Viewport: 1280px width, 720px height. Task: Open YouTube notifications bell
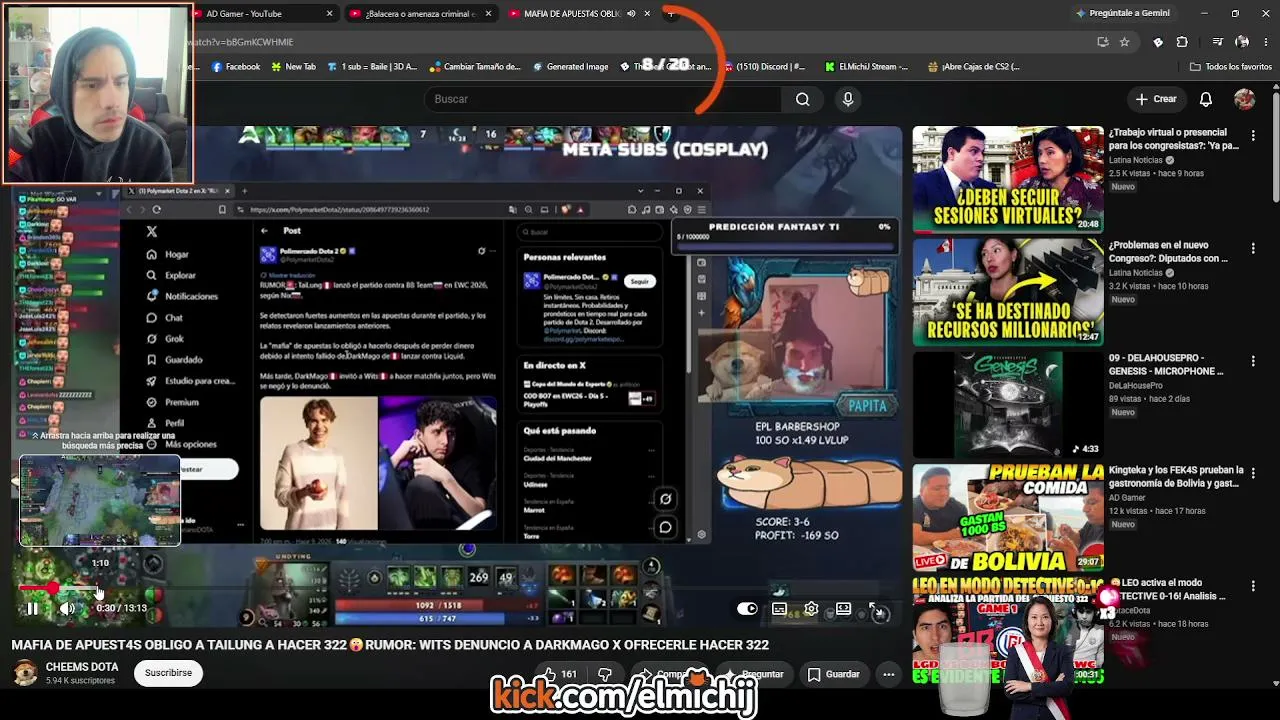pyautogui.click(x=1206, y=99)
